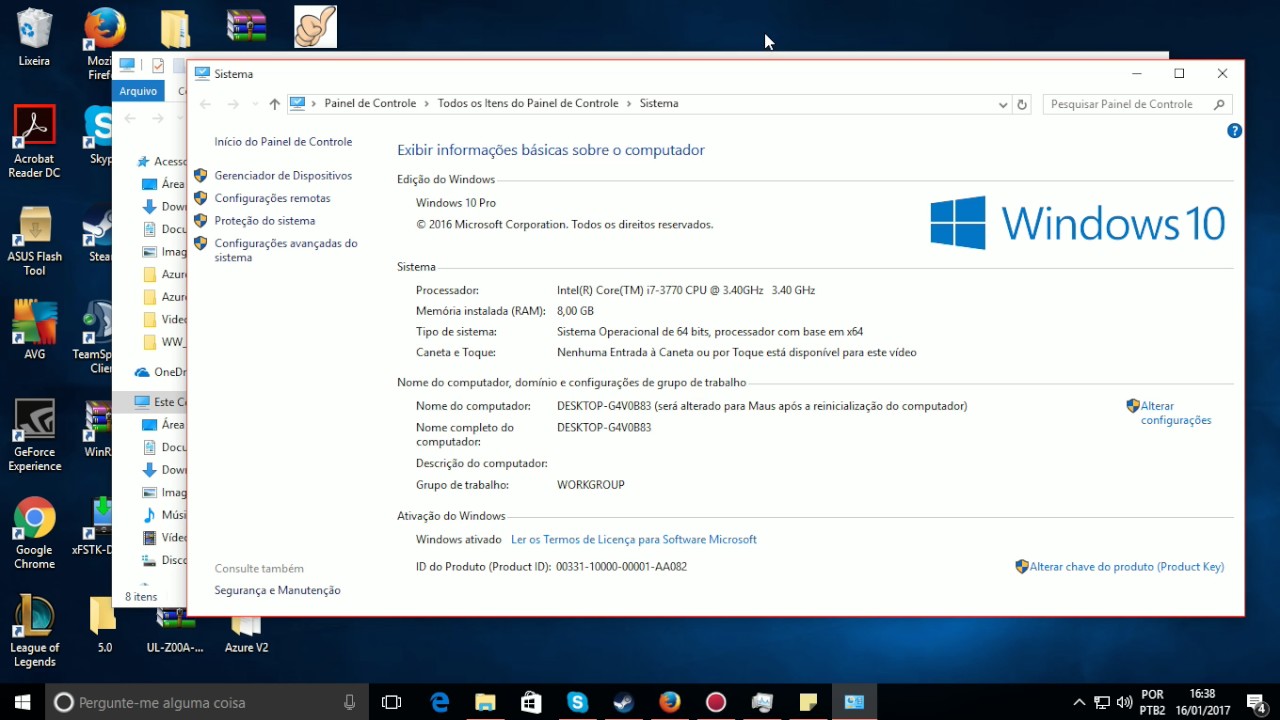Open network icon in system tray

pyautogui.click(x=1102, y=702)
